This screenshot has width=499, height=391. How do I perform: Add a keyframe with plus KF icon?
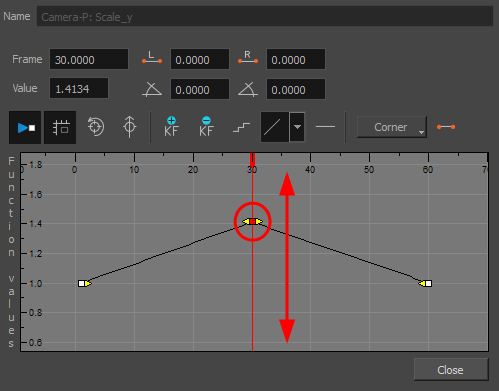point(171,127)
